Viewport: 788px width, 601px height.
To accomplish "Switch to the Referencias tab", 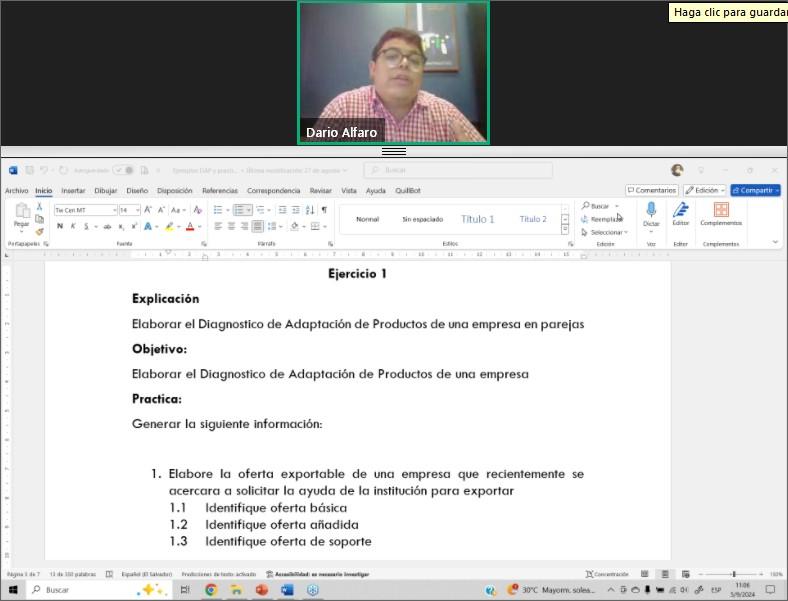I will click(220, 190).
